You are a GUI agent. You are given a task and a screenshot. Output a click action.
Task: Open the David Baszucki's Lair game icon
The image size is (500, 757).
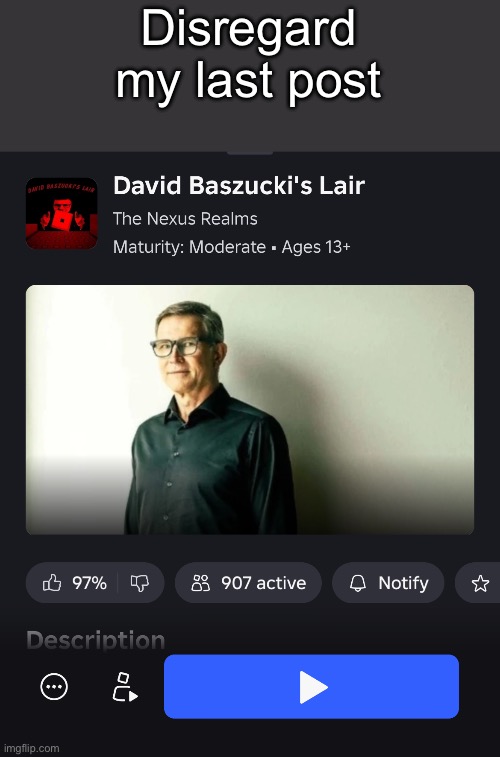tap(61, 213)
